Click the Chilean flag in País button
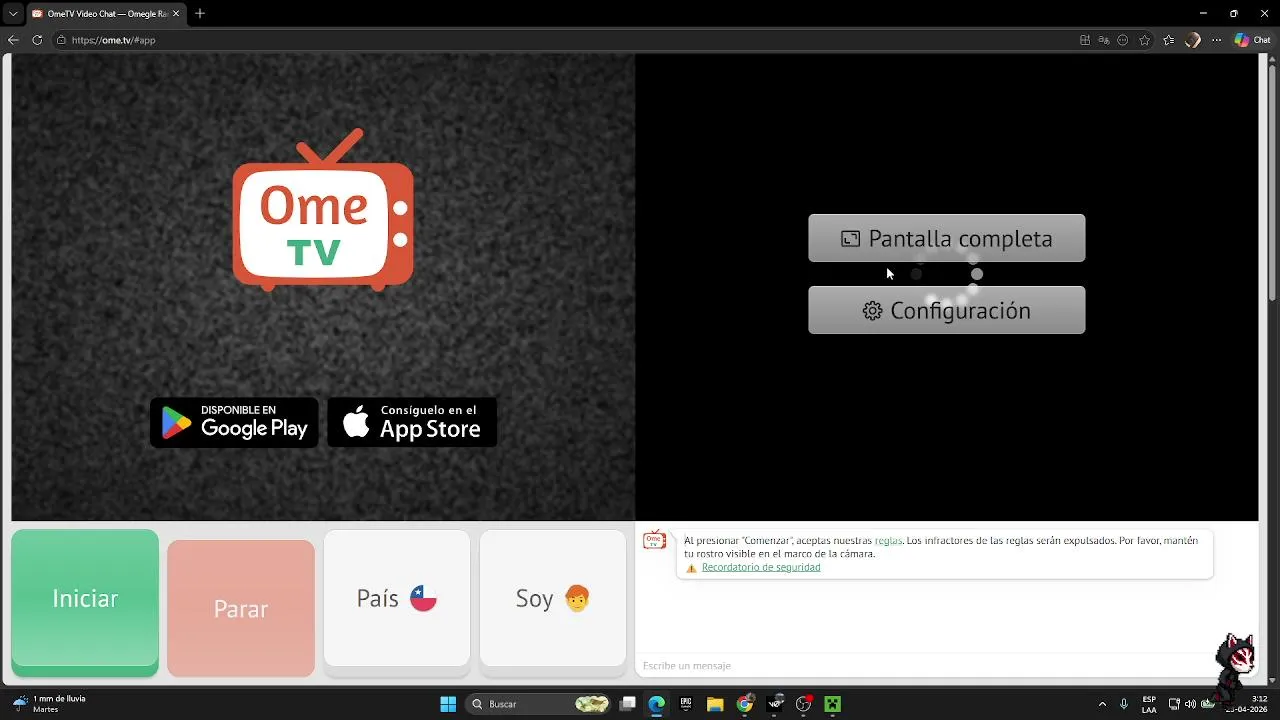The width and height of the screenshot is (1280, 720). pyautogui.click(x=423, y=598)
